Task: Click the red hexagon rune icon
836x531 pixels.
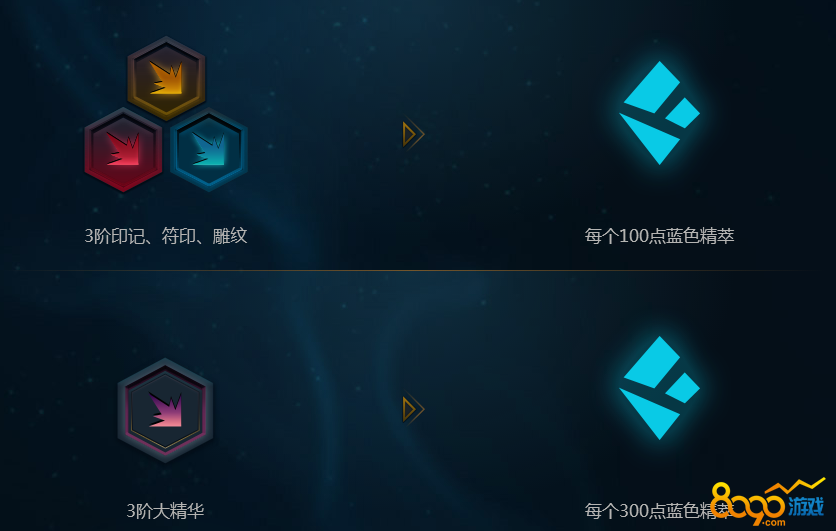Action: [123, 149]
